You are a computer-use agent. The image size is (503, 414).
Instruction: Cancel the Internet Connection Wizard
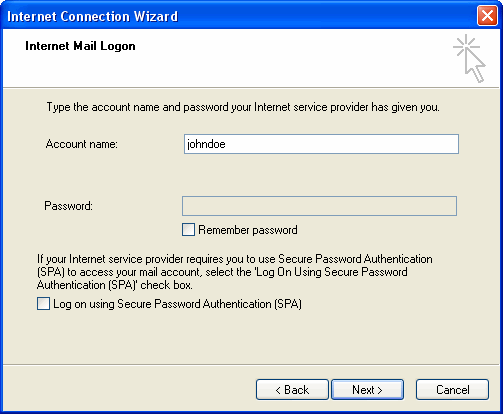[x=452, y=389]
